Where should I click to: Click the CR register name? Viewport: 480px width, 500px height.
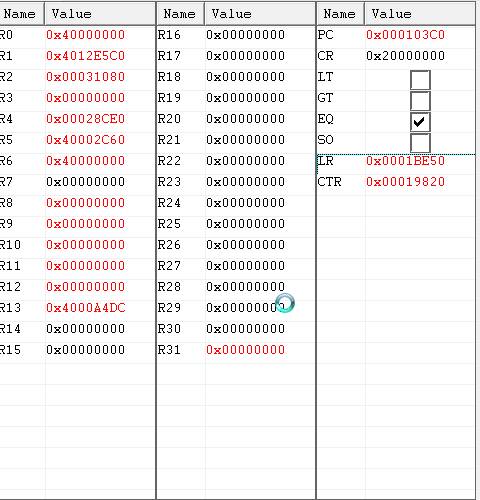coord(325,56)
